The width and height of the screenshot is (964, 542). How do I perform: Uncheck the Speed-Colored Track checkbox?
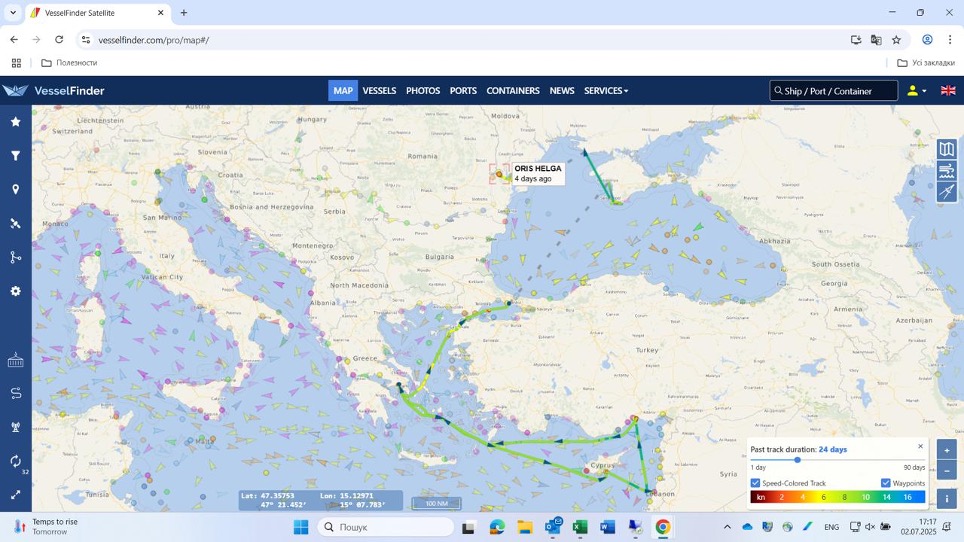coord(756,483)
